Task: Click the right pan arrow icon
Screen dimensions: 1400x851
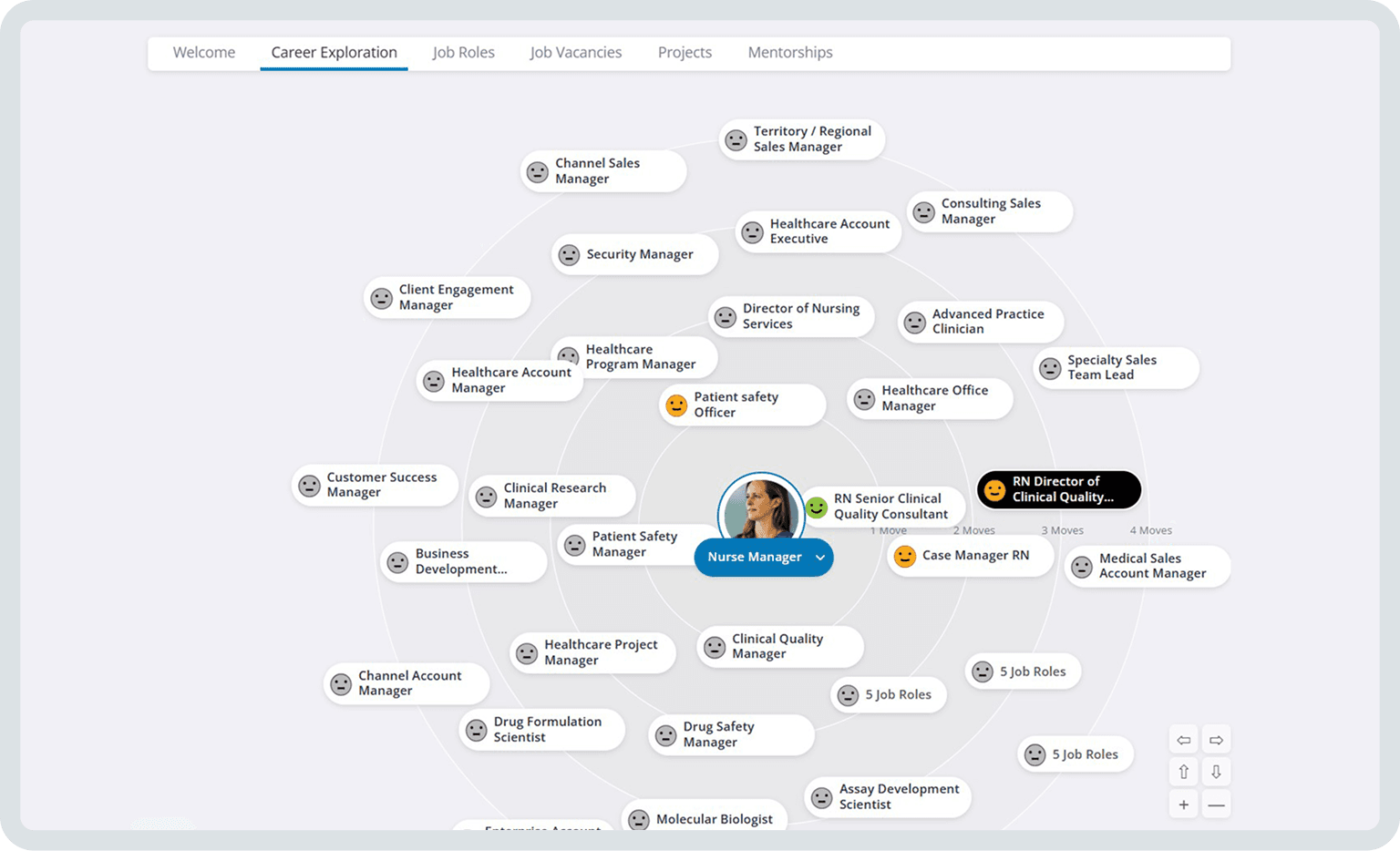Action: pos(1216,739)
